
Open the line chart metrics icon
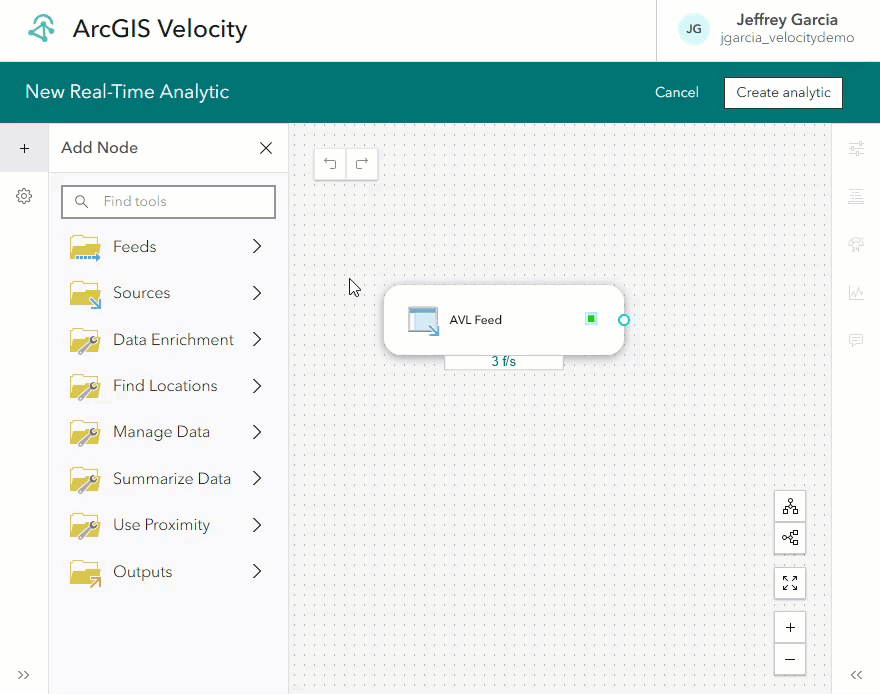pyautogui.click(x=856, y=292)
